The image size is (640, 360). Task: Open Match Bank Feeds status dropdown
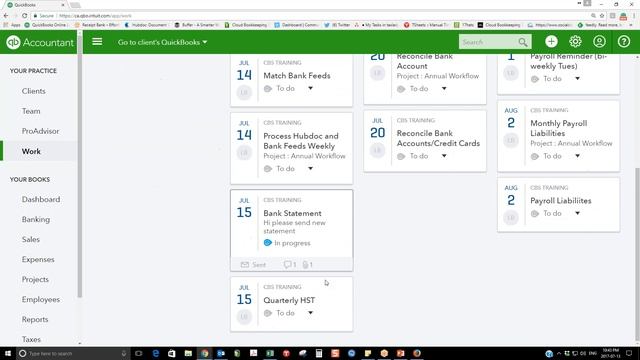coord(310,88)
